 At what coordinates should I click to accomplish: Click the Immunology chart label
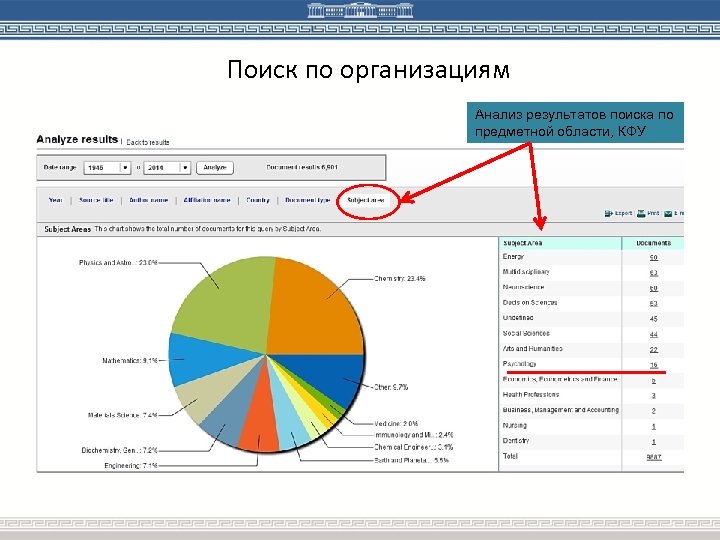pos(414,435)
